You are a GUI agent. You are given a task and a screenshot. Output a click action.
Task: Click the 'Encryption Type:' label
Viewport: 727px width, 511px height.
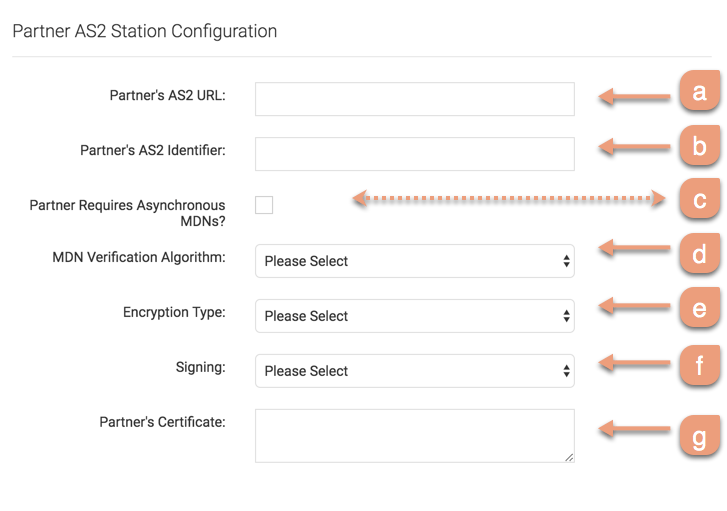tap(174, 312)
